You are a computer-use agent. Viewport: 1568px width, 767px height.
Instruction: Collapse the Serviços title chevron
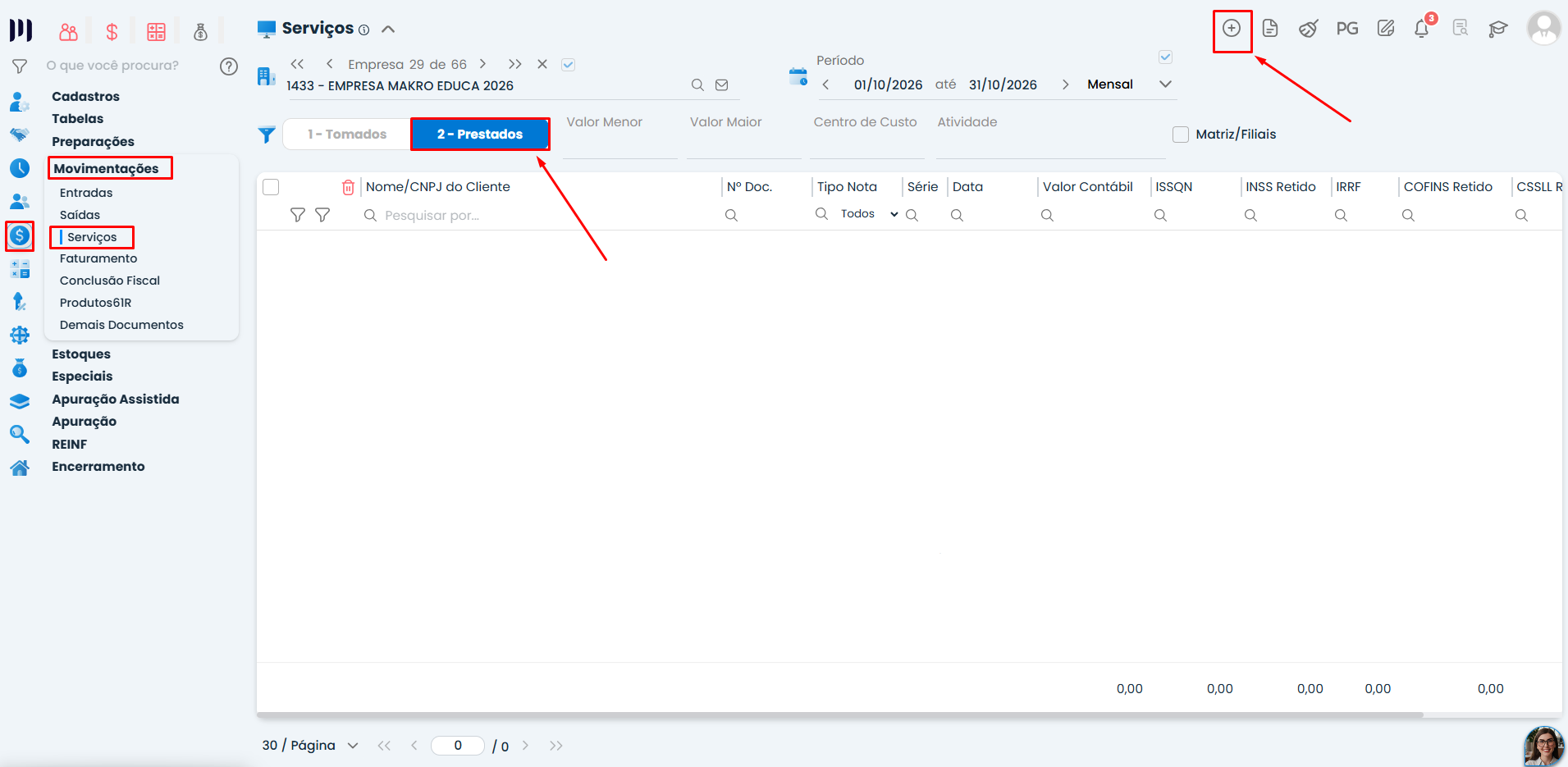(388, 29)
